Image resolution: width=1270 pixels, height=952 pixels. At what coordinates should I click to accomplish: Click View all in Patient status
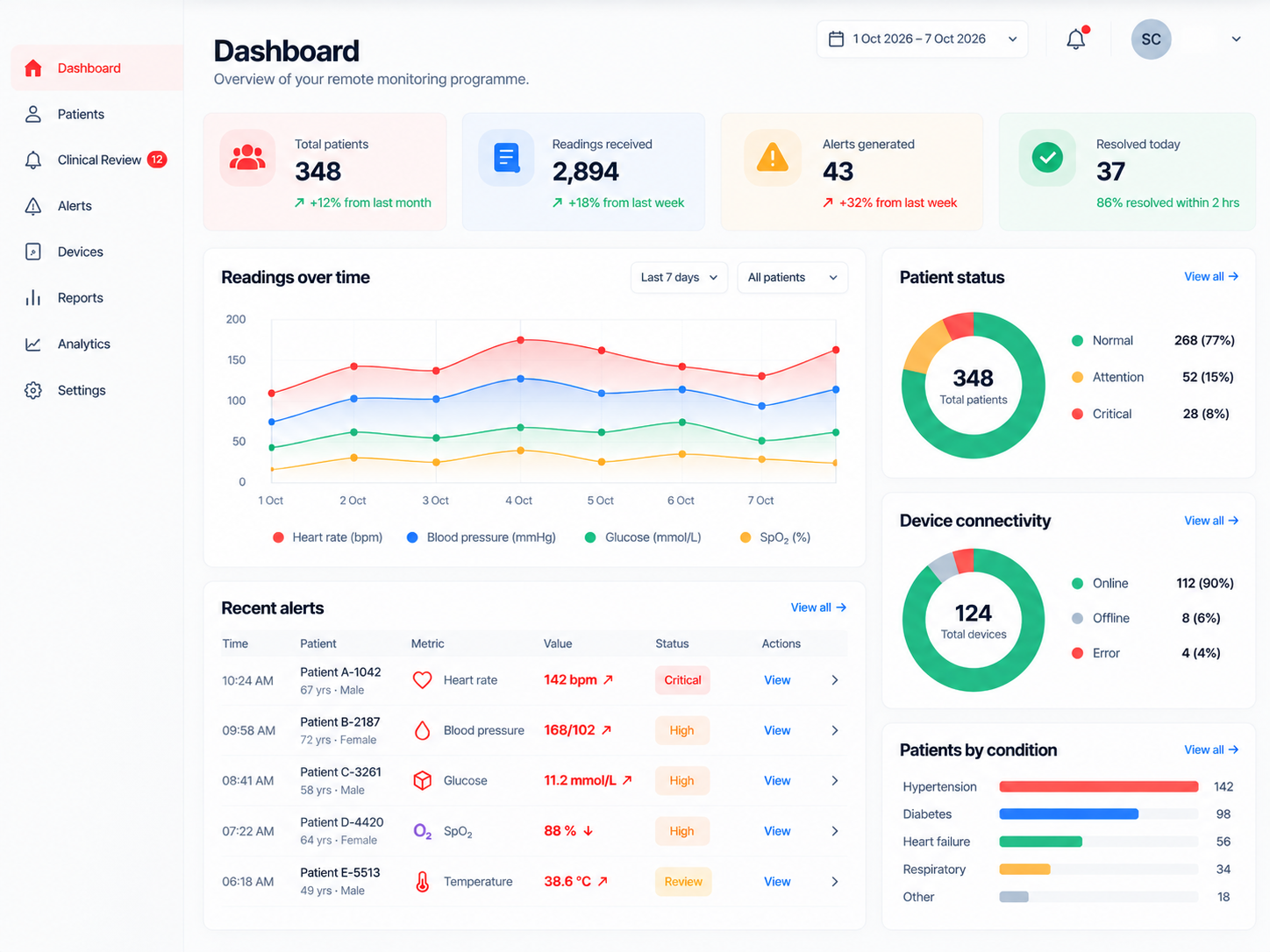click(1211, 277)
